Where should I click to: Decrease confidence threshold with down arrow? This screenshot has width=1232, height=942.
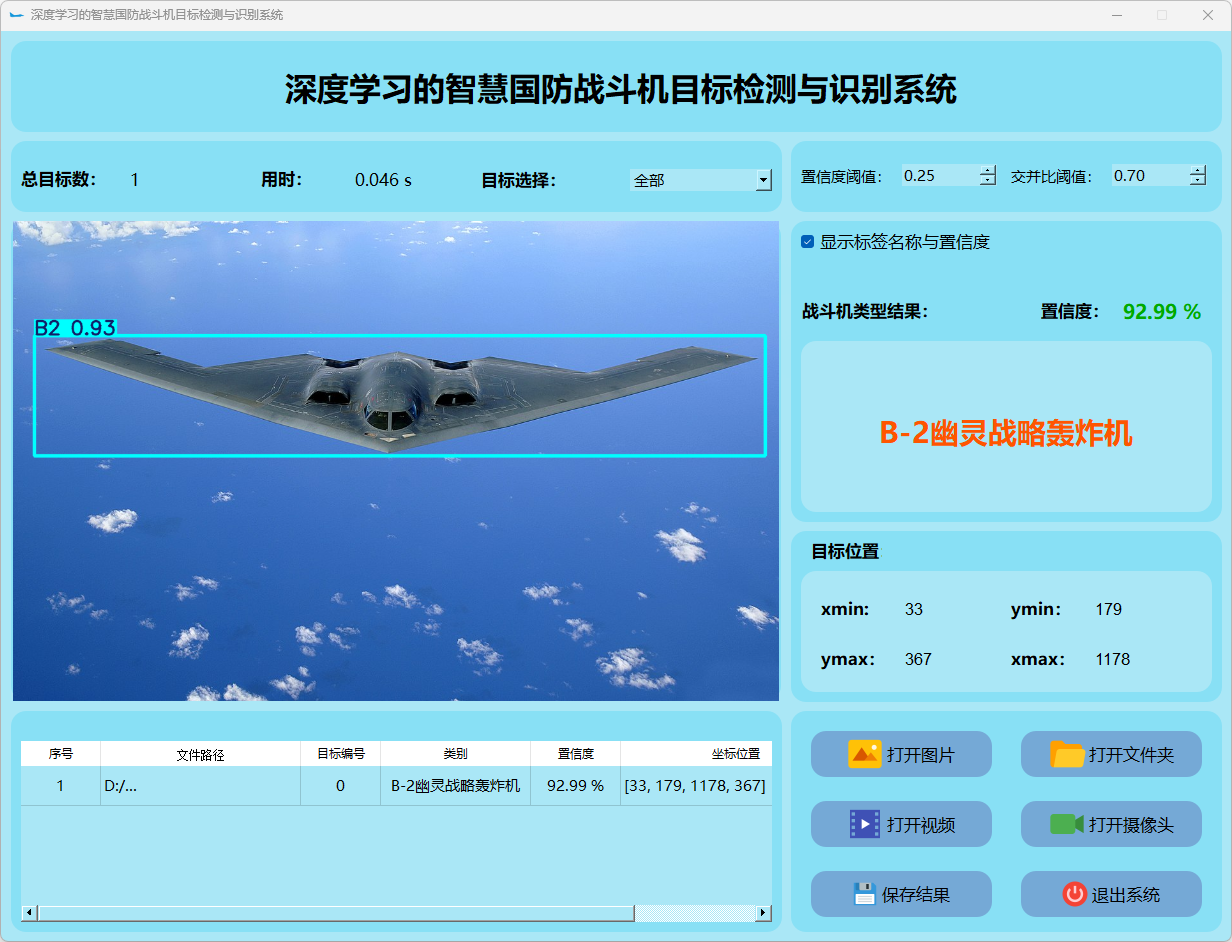pos(988,181)
